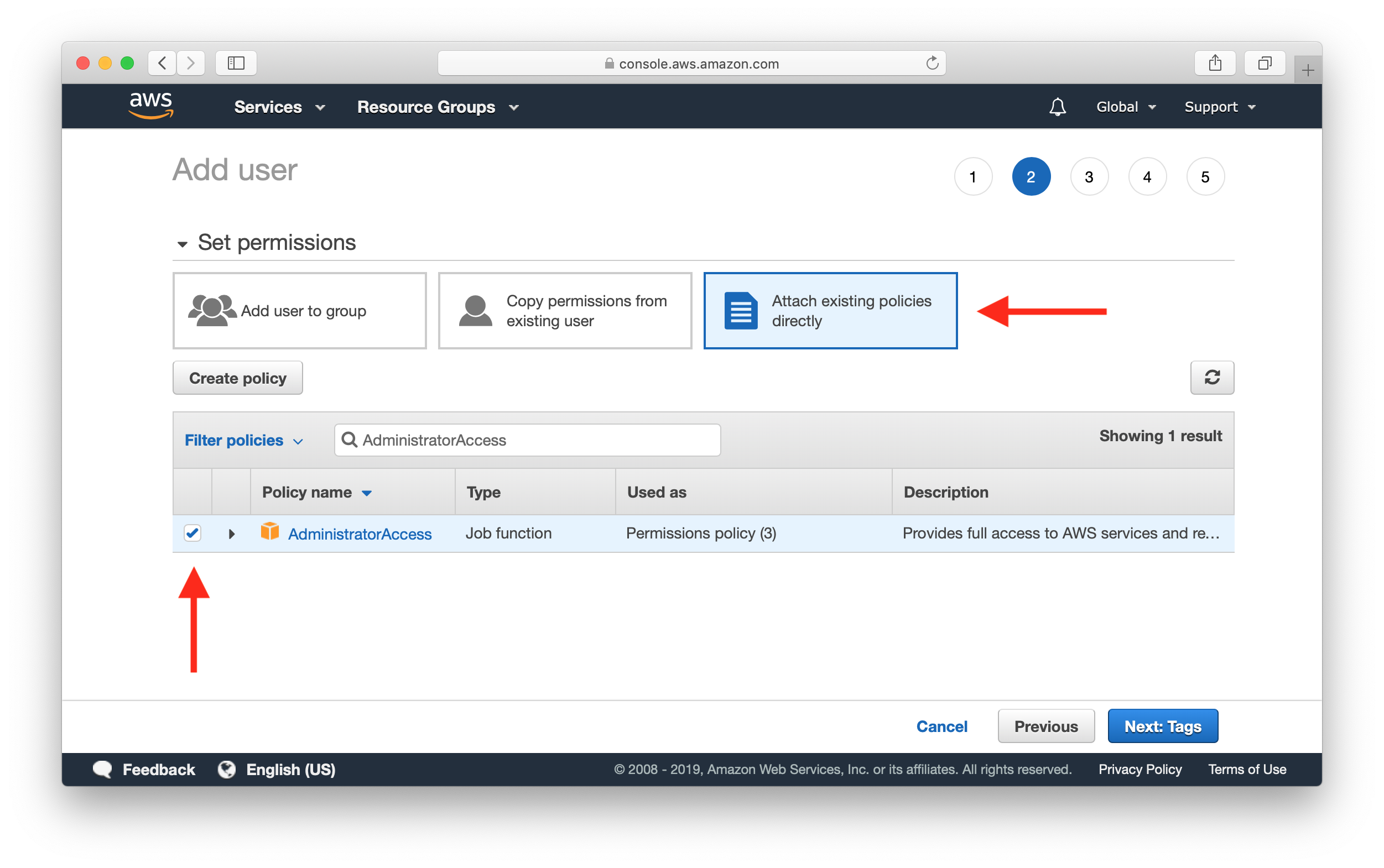Click the Safari share icon
Viewport: 1384px width, 868px height.
pos(1215,62)
